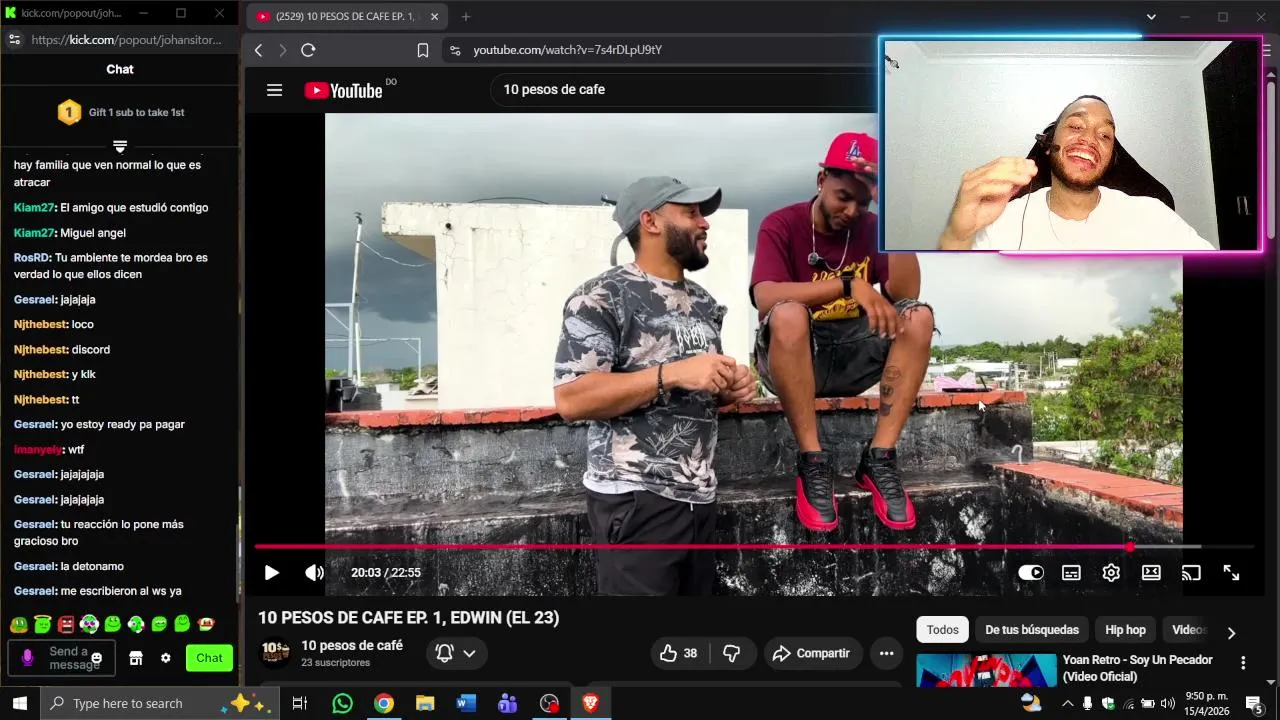The height and width of the screenshot is (720, 1280).
Task: Select the De tus búsquedas chip
Action: pos(1032,630)
